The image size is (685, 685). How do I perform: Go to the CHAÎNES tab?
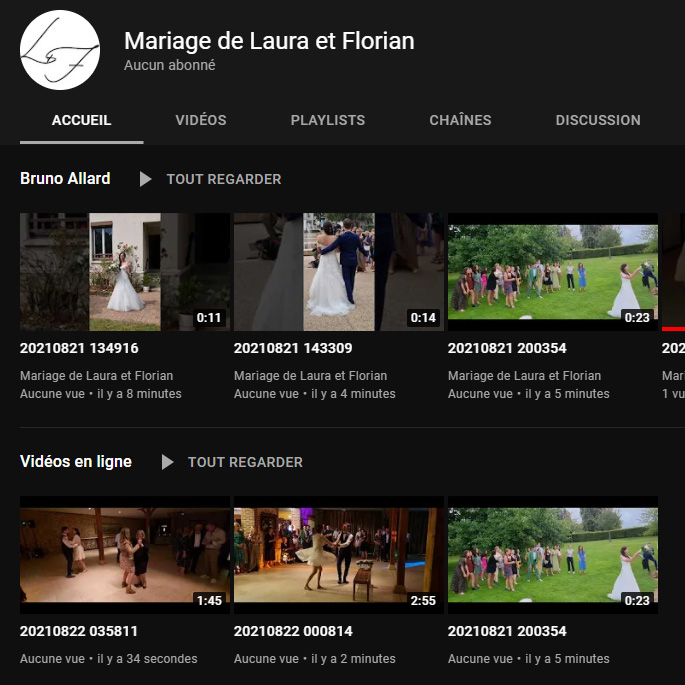[x=460, y=120]
